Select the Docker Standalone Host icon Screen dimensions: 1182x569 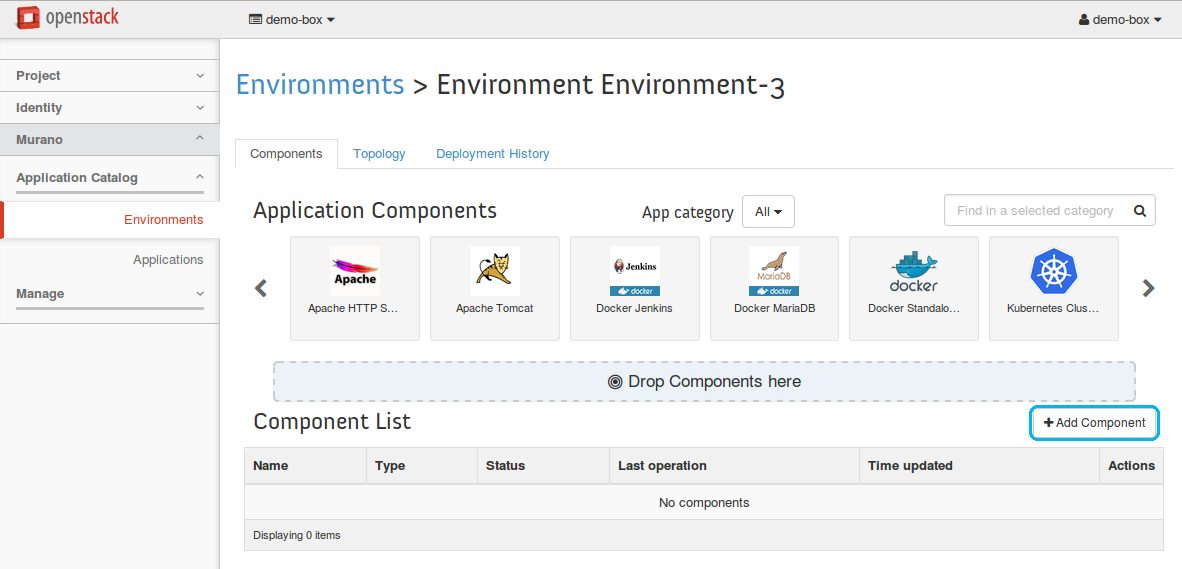[x=913, y=271]
